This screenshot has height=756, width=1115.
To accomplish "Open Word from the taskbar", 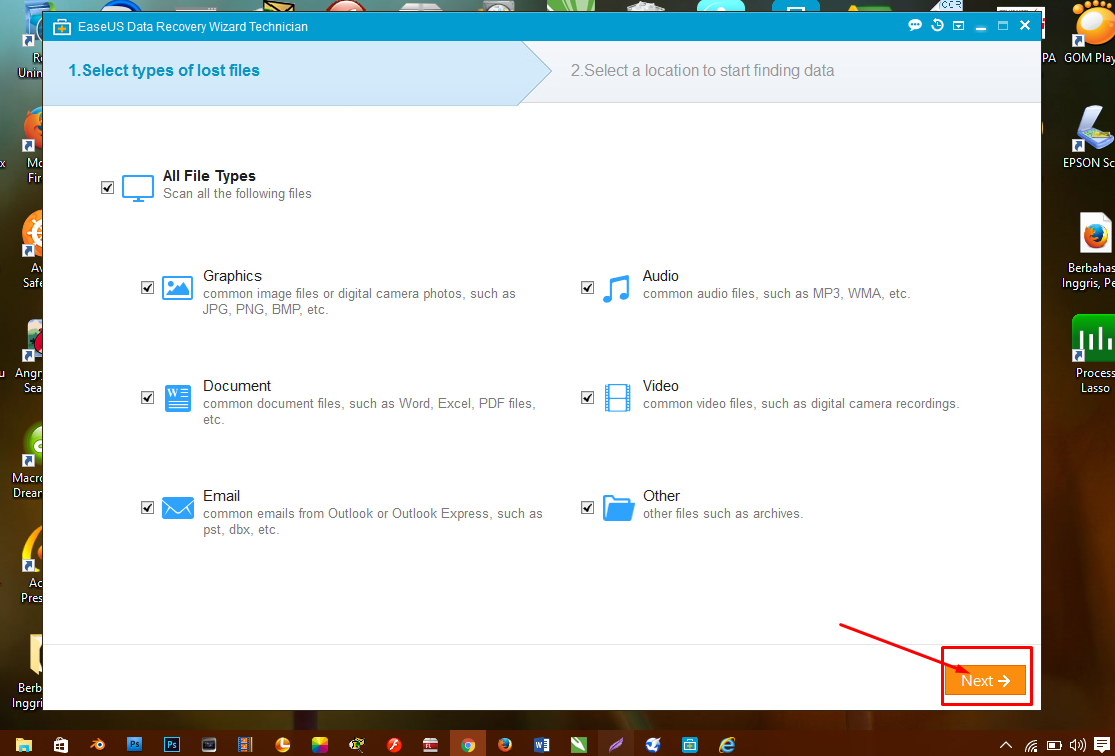I will coord(541,745).
